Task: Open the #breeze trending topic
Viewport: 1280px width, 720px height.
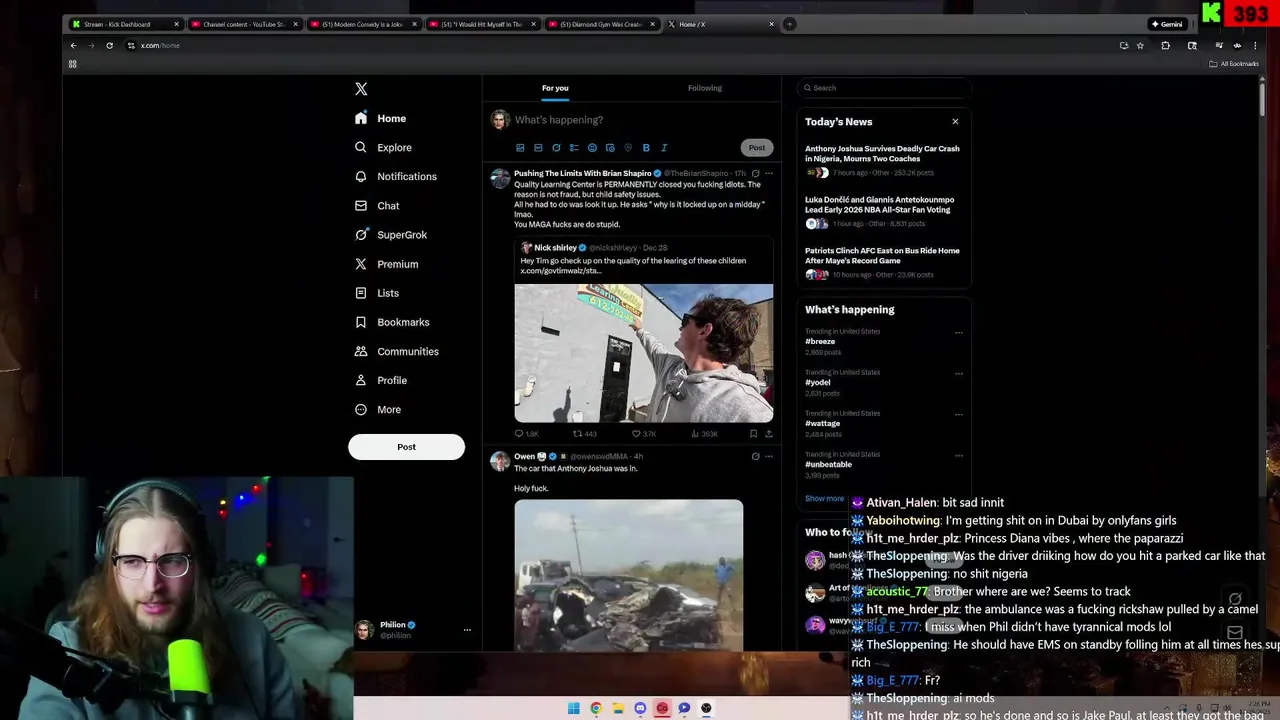Action: [820, 342]
